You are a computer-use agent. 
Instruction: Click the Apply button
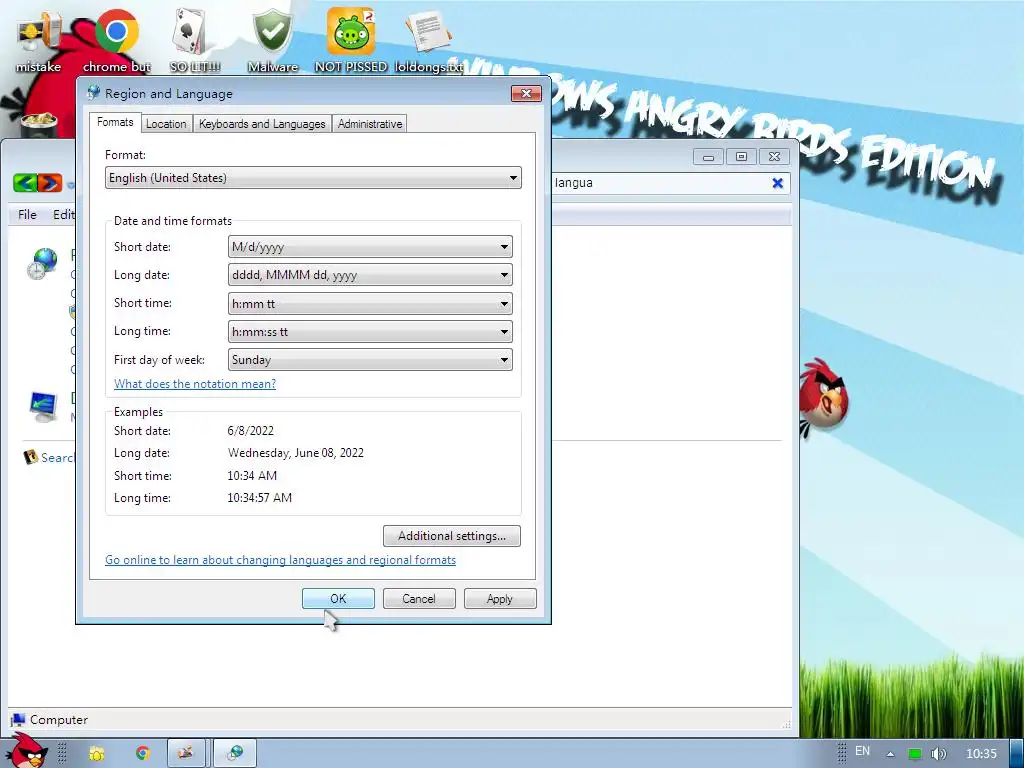(500, 599)
